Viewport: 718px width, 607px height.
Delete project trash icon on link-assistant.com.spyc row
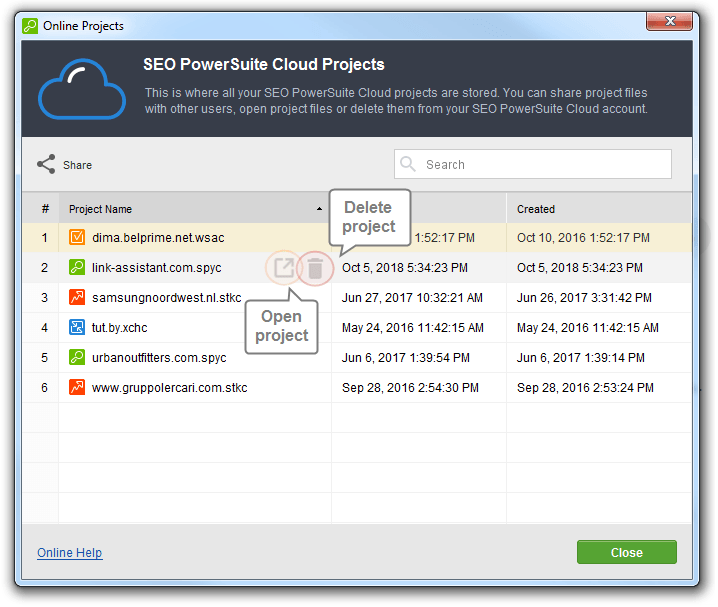[x=315, y=268]
